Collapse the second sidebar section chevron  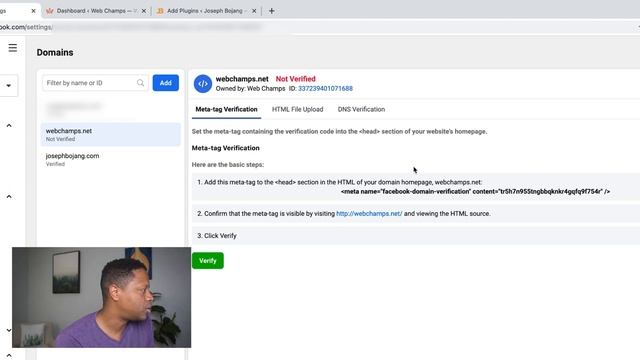pos(9,197)
